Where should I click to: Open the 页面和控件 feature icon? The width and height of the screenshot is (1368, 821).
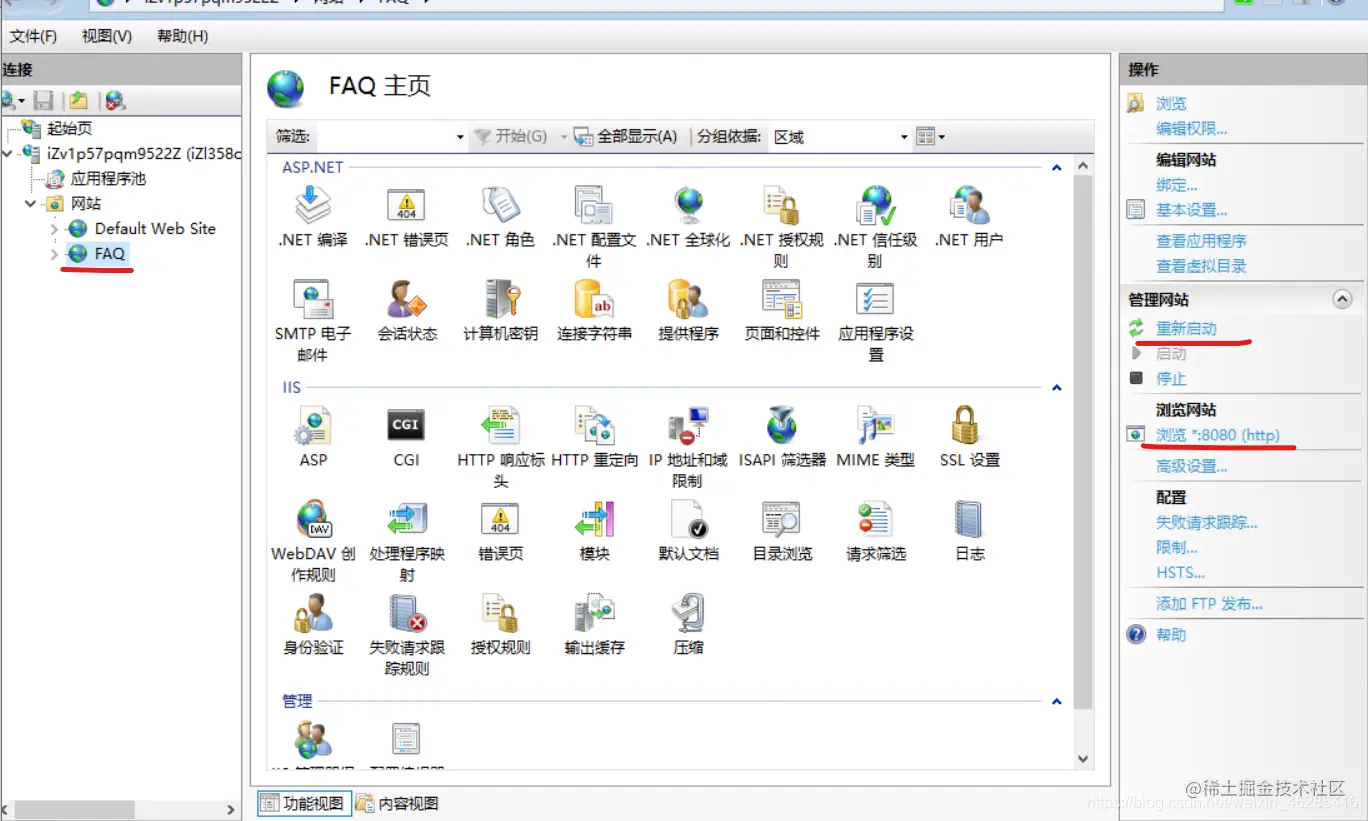point(782,299)
